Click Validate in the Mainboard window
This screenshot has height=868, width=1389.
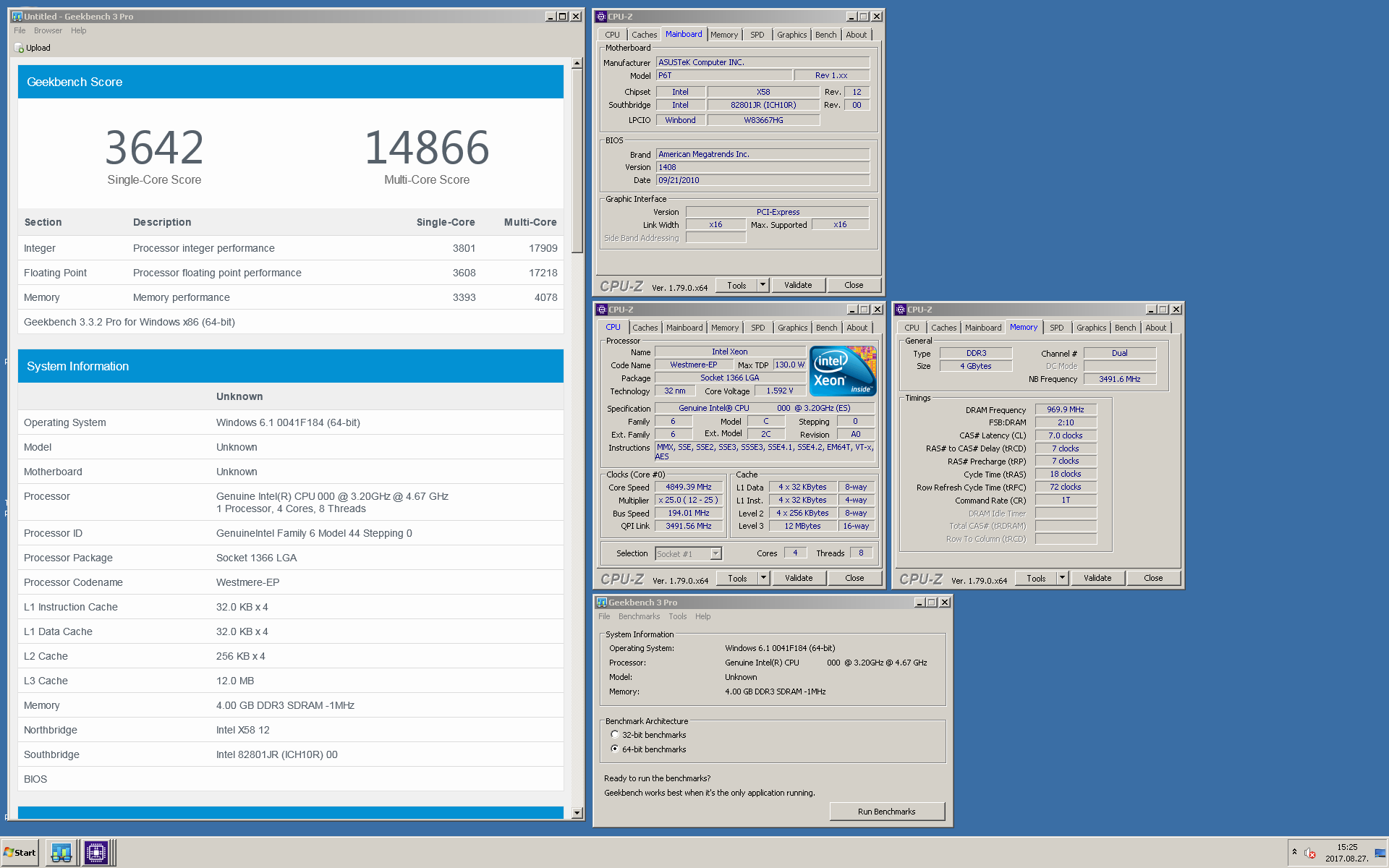point(798,285)
